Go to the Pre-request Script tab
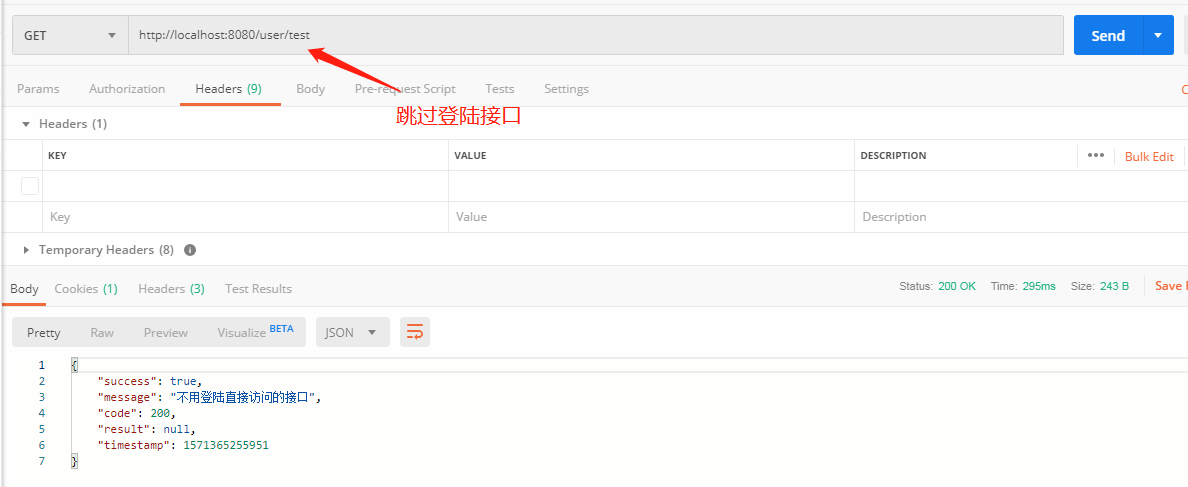 tap(405, 89)
